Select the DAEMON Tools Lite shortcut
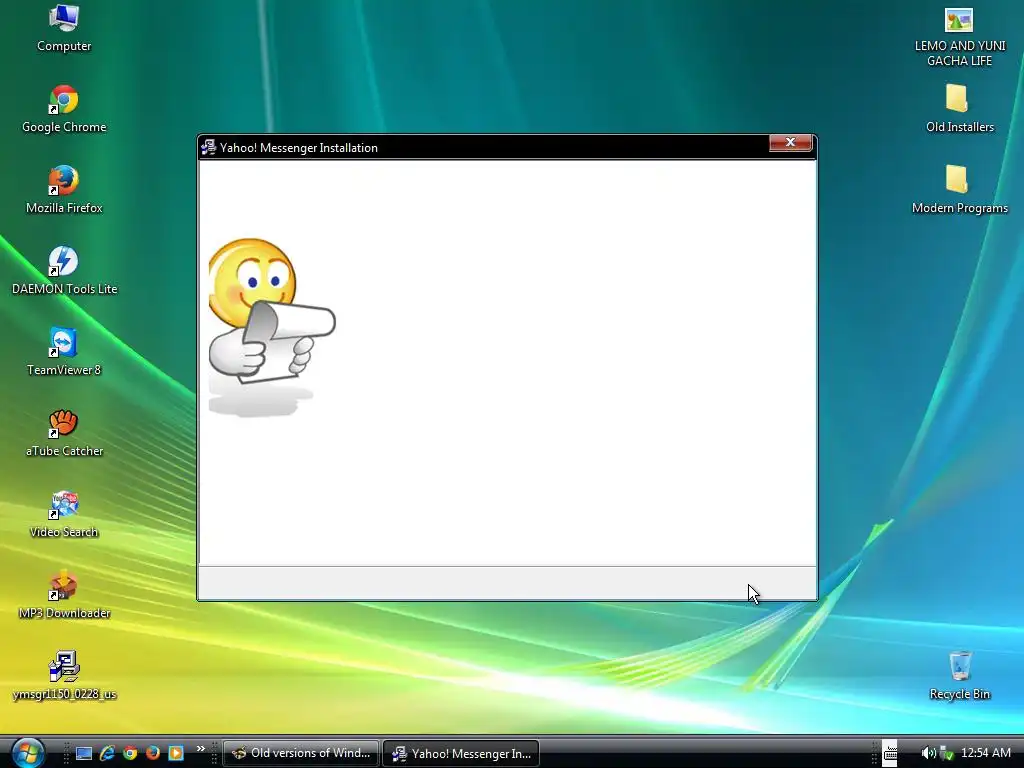The height and width of the screenshot is (768, 1024). click(64, 271)
